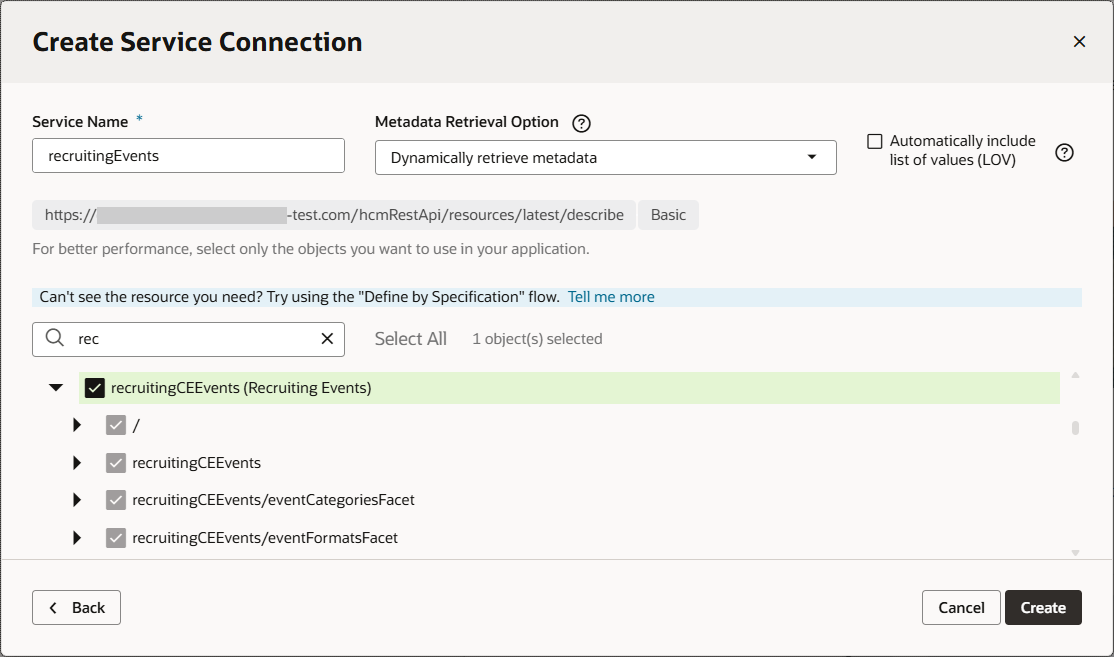Uncheck recruitingCEEvents (Recruiting Events)
Screen dimensions: 1114x657
pos(95,386)
